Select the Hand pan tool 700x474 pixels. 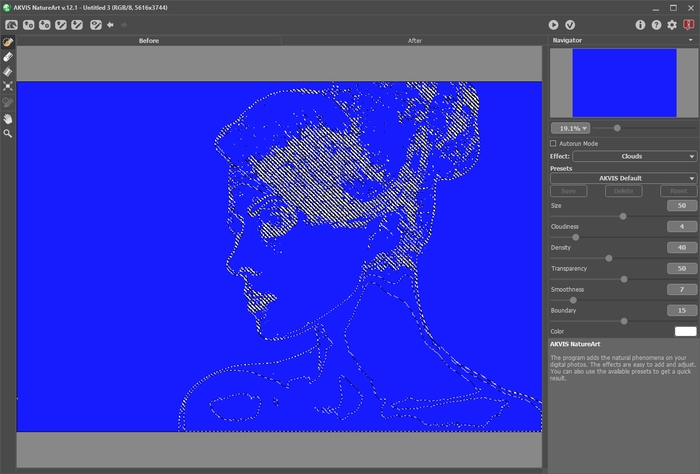coord(8,119)
